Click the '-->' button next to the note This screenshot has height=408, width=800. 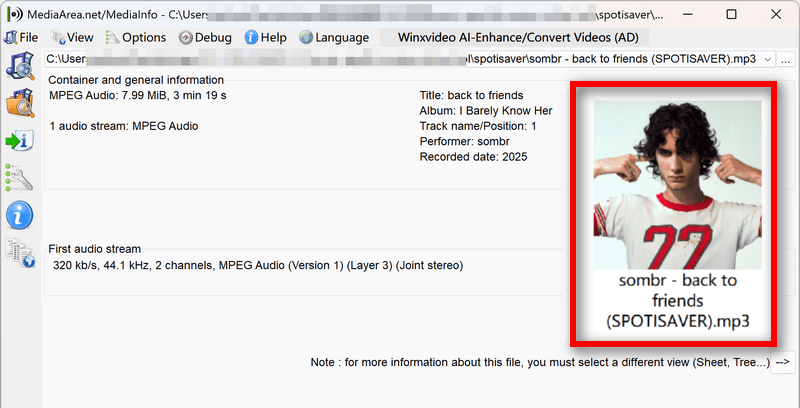[x=782, y=362]
